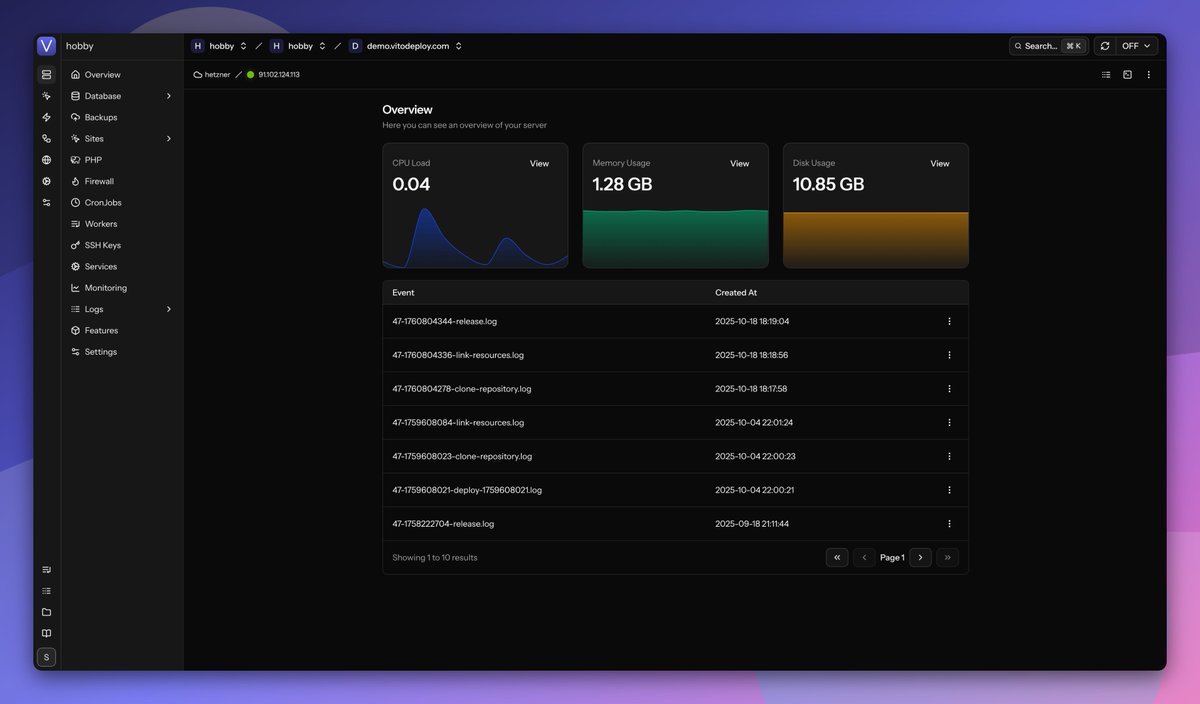1200x704 pixels.
Task: Open SSH Keys in the sidebar
Action: [122, 245]
